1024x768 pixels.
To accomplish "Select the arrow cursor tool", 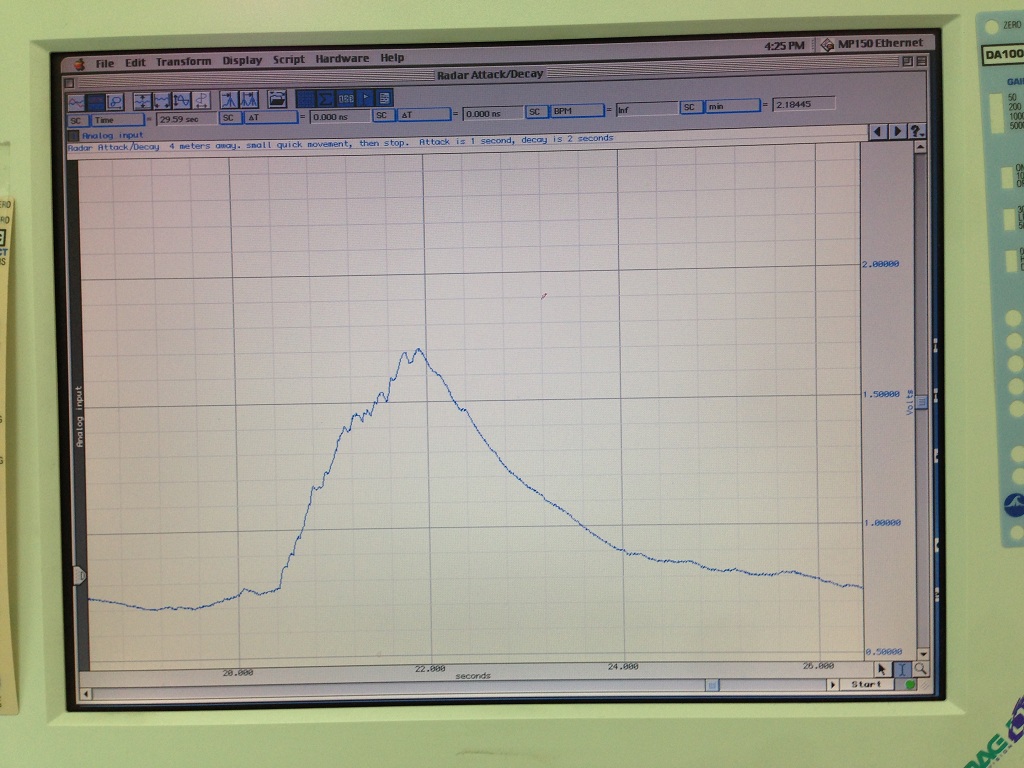I will (882, 669).
